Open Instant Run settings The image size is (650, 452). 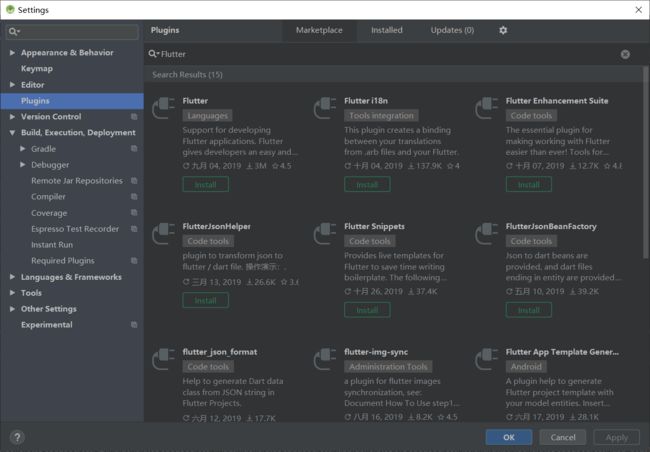click(x=52, y=245)
